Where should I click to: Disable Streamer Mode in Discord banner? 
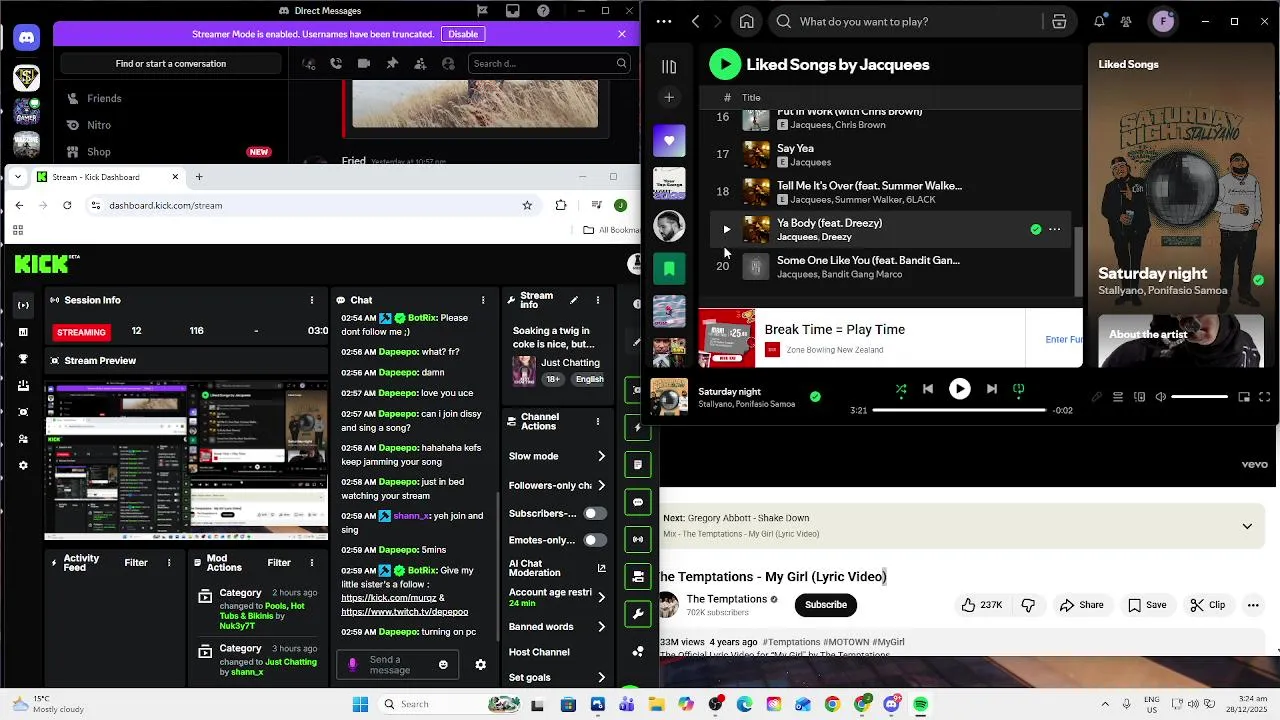[x=463, y=34]
